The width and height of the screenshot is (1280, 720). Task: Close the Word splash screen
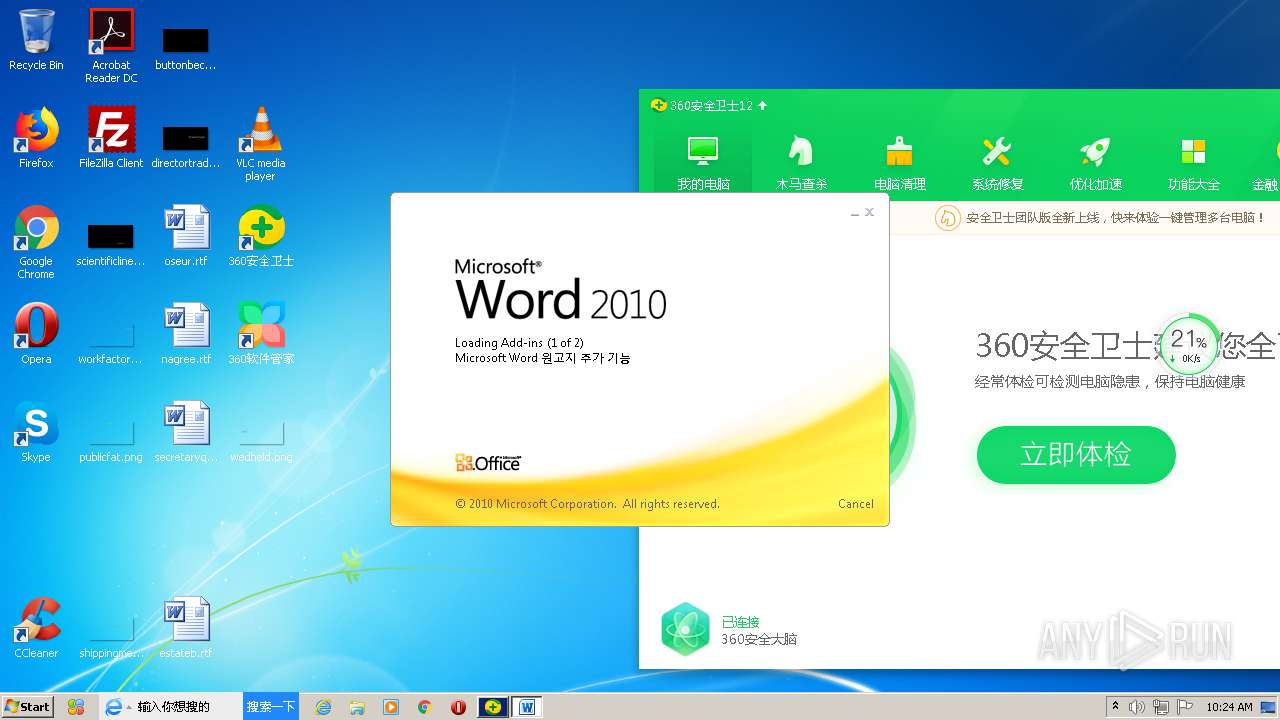coord(870,212)
